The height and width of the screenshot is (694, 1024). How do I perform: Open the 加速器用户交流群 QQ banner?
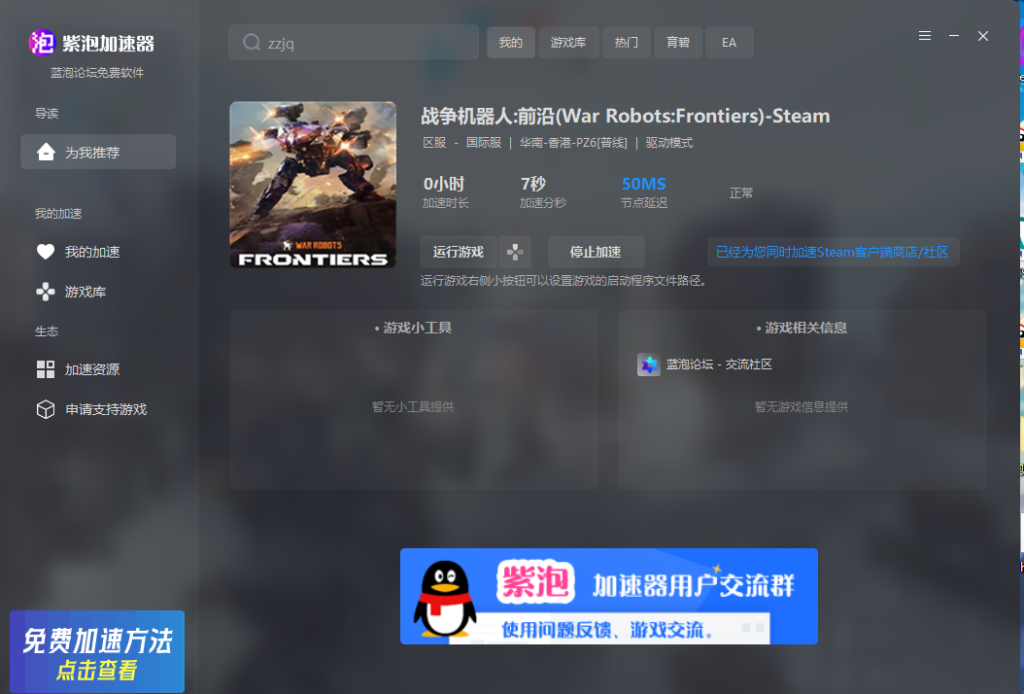pos(609,596)
